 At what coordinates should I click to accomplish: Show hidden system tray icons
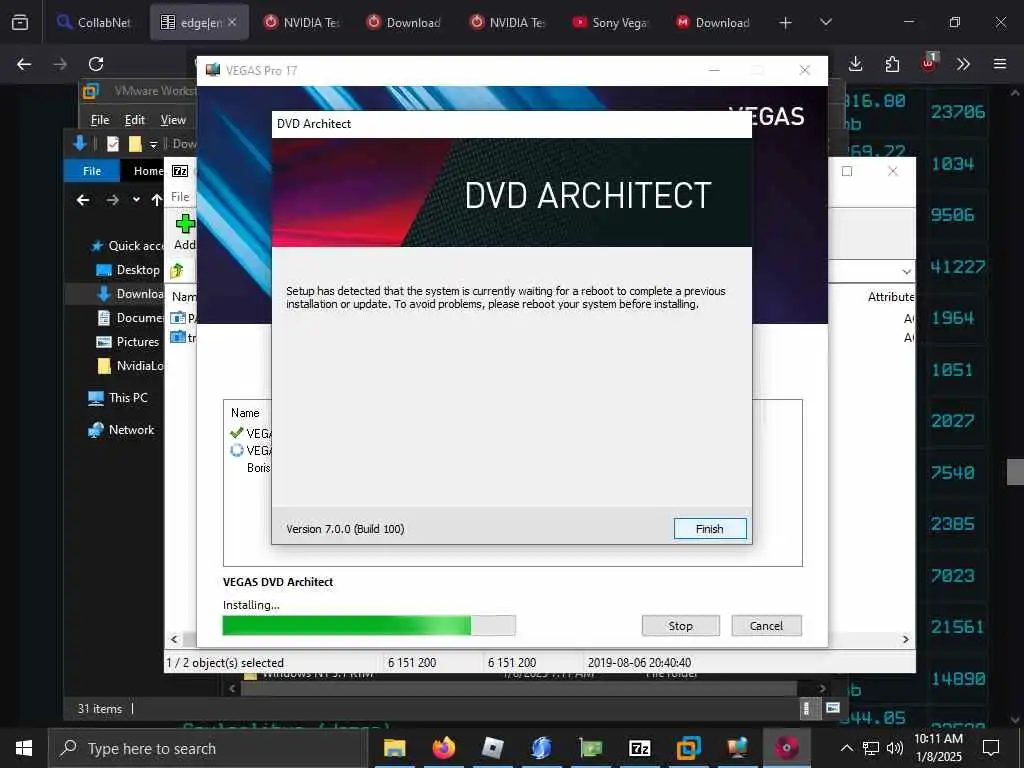click(846, 748)
